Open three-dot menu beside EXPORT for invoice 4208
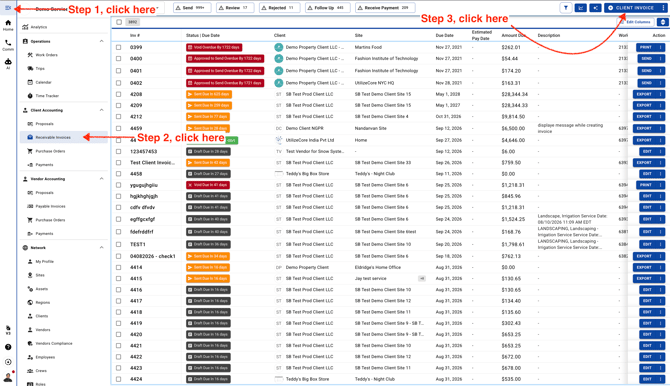This screenshot has height=386, width=670. click(x=661, y=94)
